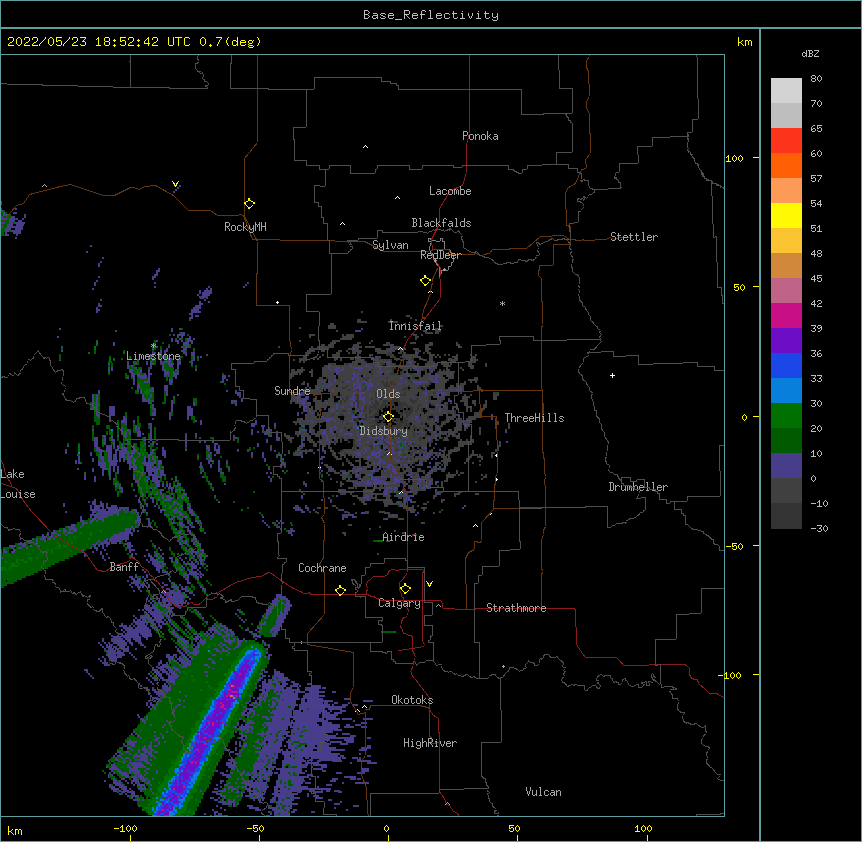Click the RedDeer city label
This screenshot has height=842, width=862.
pos(440,255)
